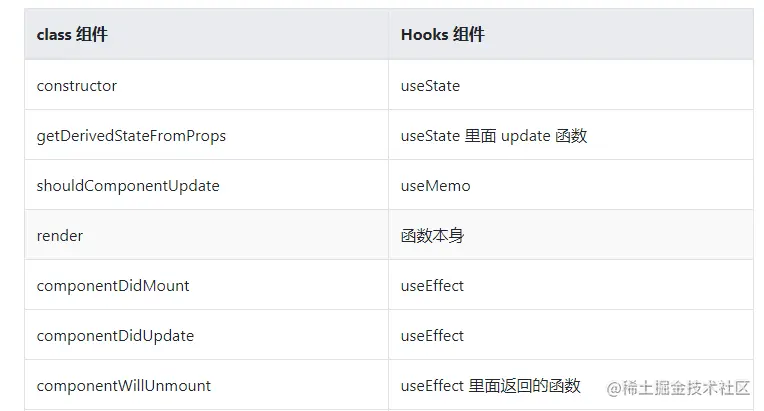
Task: Click the @ symbol in the watermark
Action: 615,387
